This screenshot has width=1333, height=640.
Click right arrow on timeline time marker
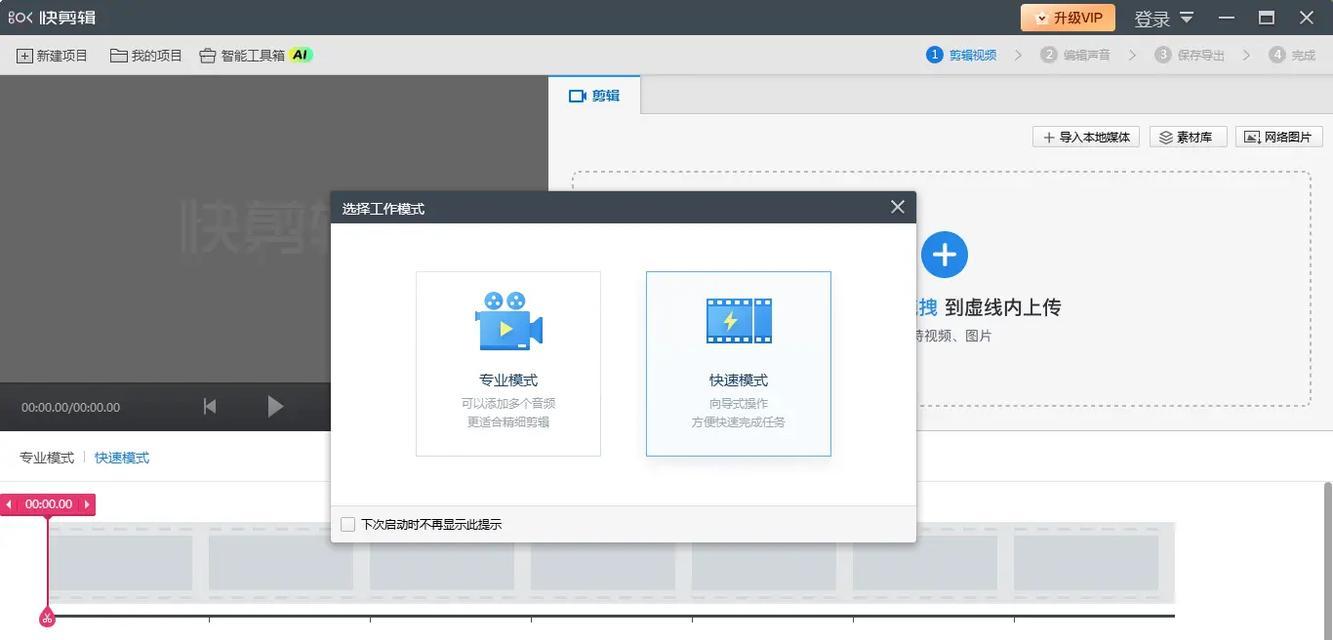point(86,505)
